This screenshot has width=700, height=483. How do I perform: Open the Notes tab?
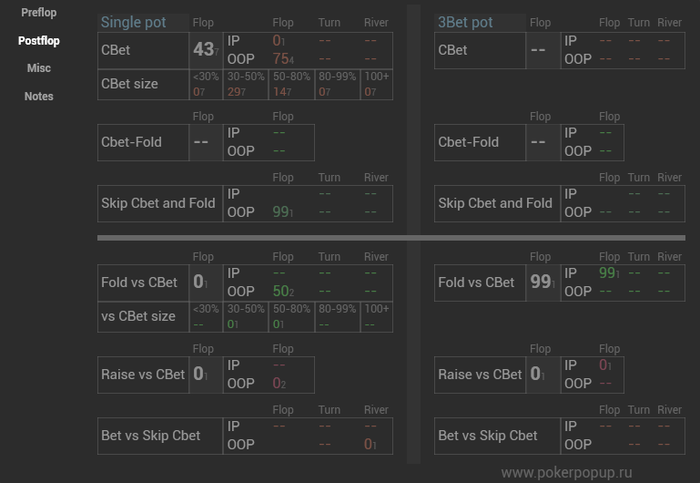coord(39,96)
